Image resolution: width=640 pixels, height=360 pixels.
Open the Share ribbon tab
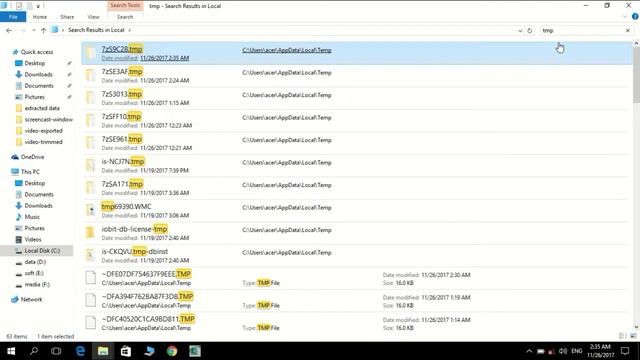tap(67, 17)
